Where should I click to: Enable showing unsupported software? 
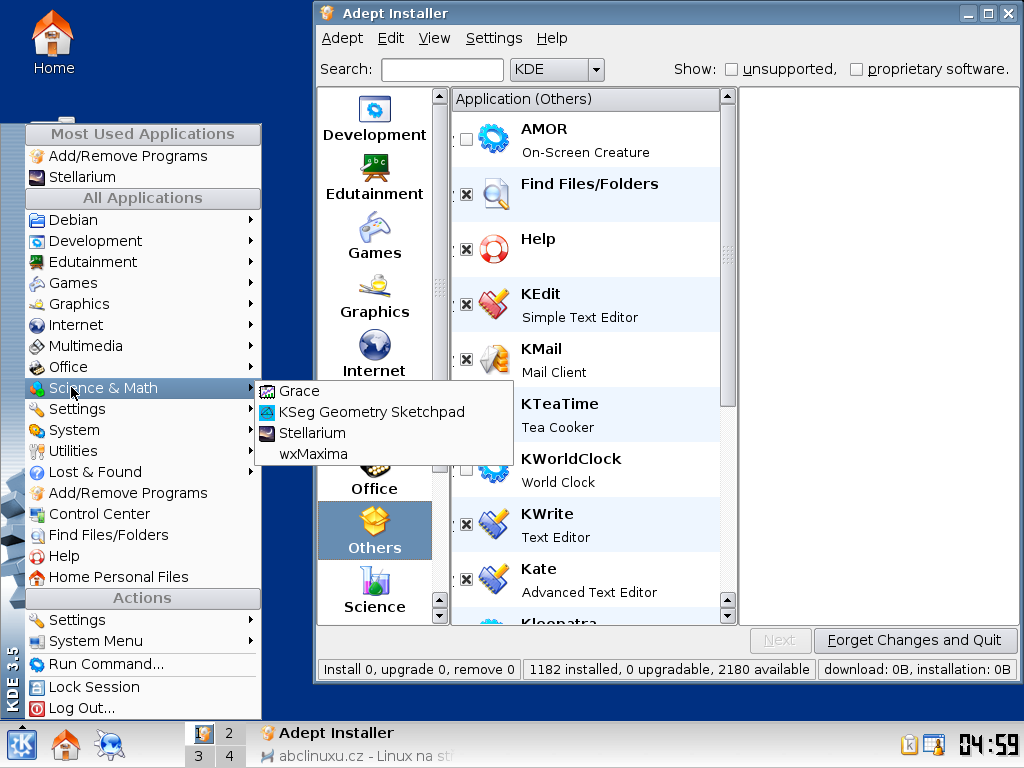731,69
